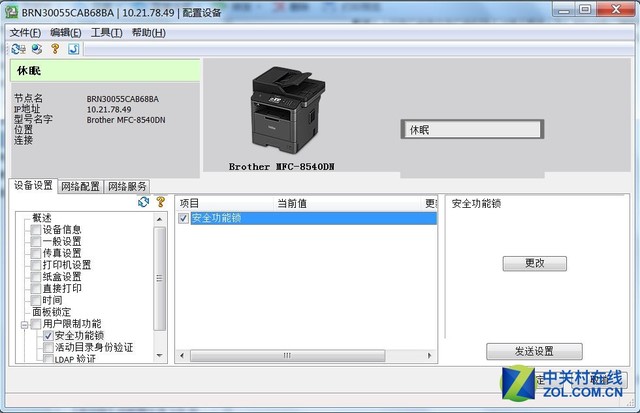
Task: Click the IP address 10.21.78.49 value
Action: (109, 109)
